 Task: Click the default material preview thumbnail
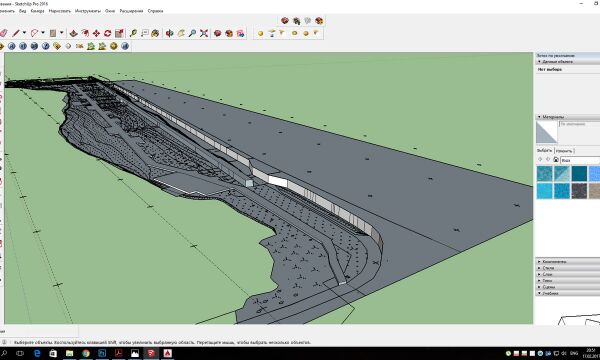point(546,132)
